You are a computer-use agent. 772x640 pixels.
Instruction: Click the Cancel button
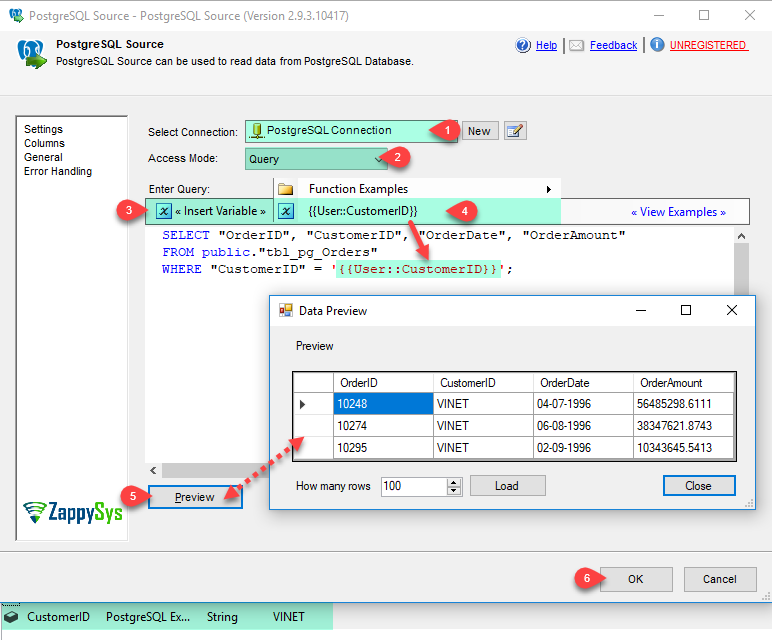click(720, 579)
